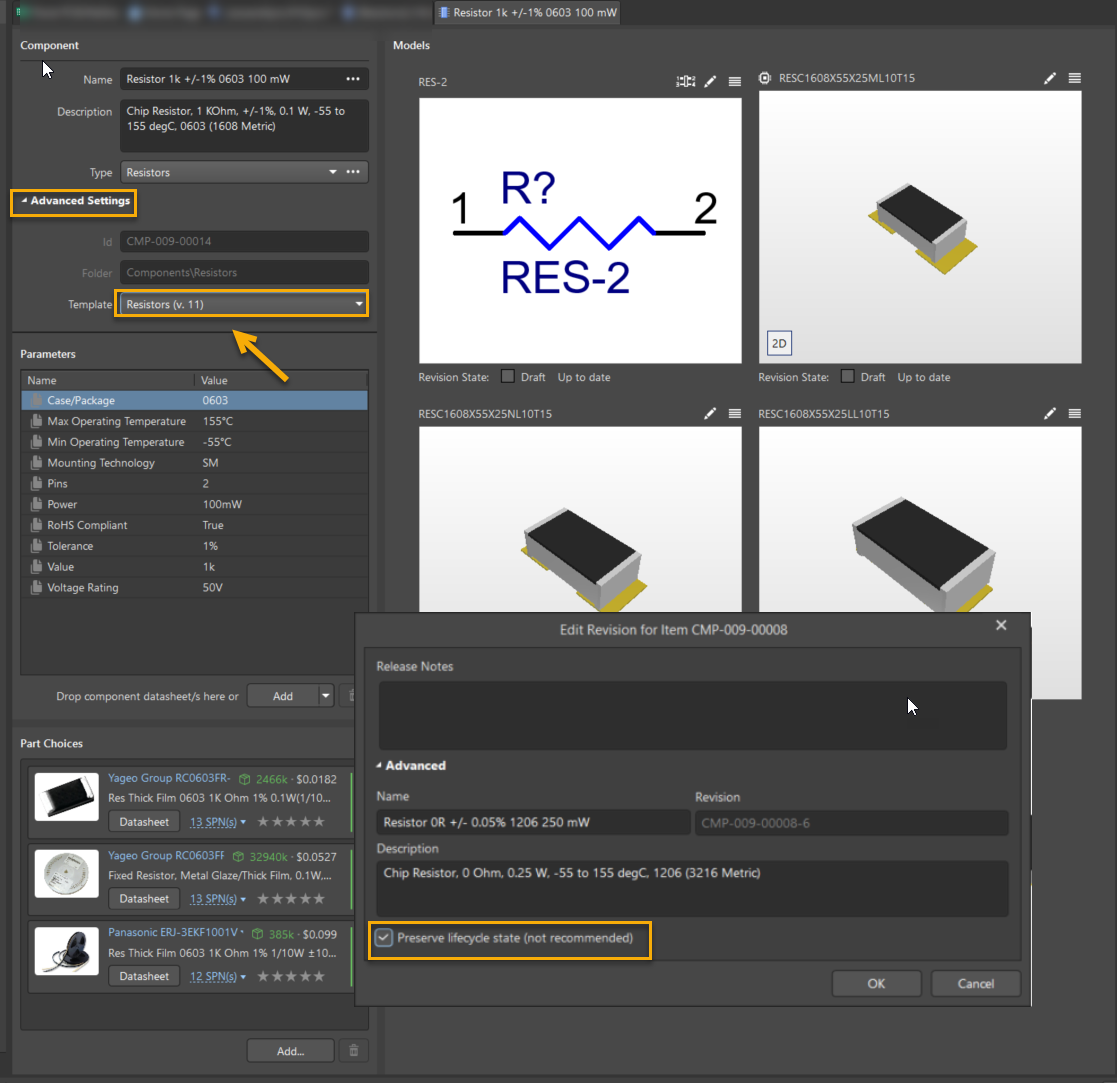Open the Template dropdown showing Resistors (v. 11)
Image resolution: width=1117 pixels, height=1083 pixels.
[358, 303]
